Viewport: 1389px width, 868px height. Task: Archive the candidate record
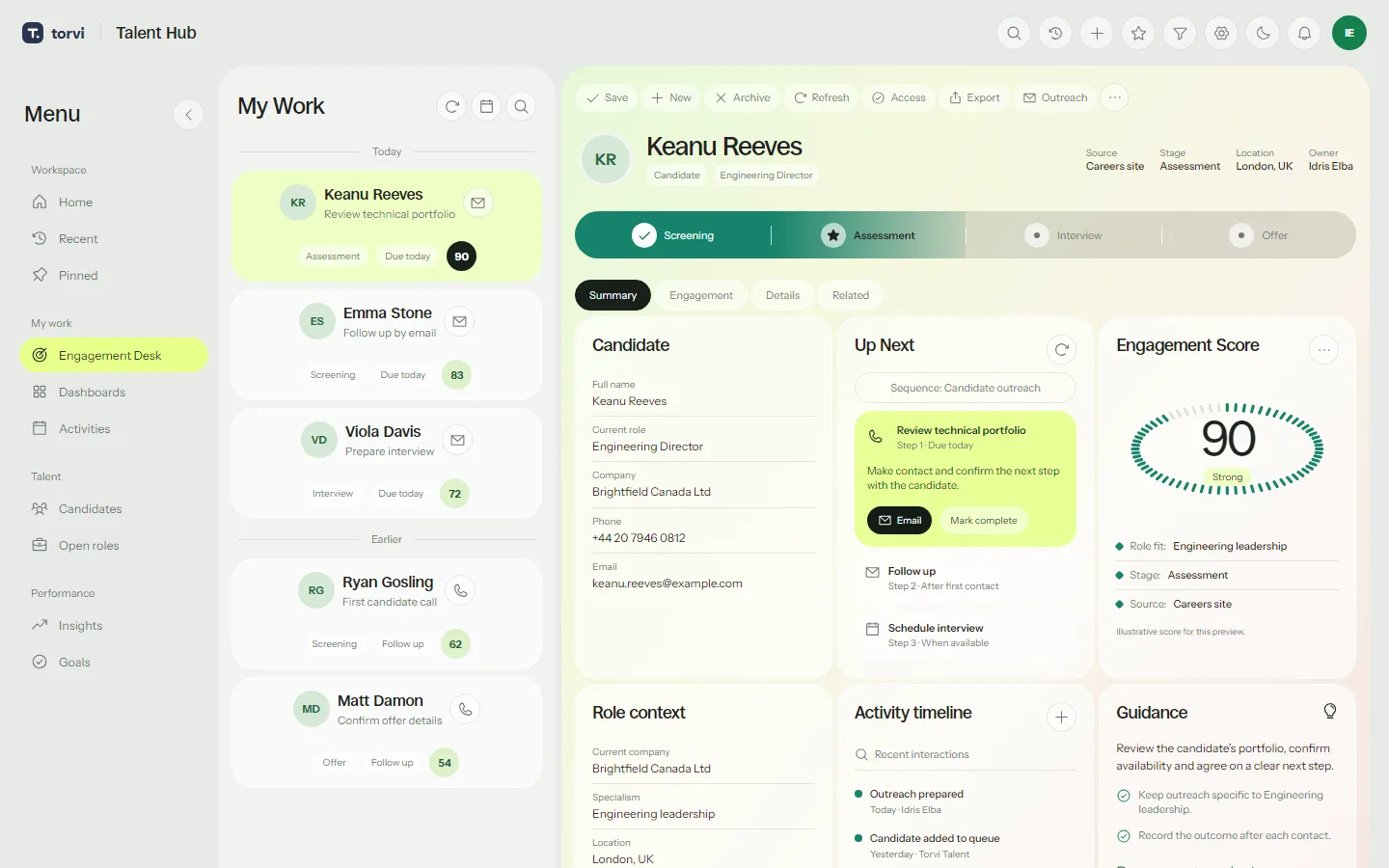click(743, 97)
